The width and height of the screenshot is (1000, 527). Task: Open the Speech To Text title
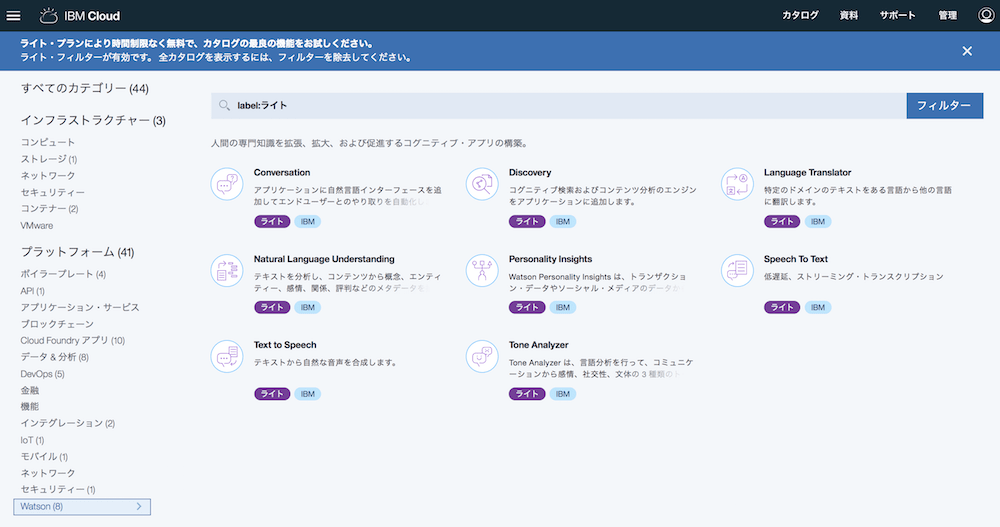(x=796, y=259)
